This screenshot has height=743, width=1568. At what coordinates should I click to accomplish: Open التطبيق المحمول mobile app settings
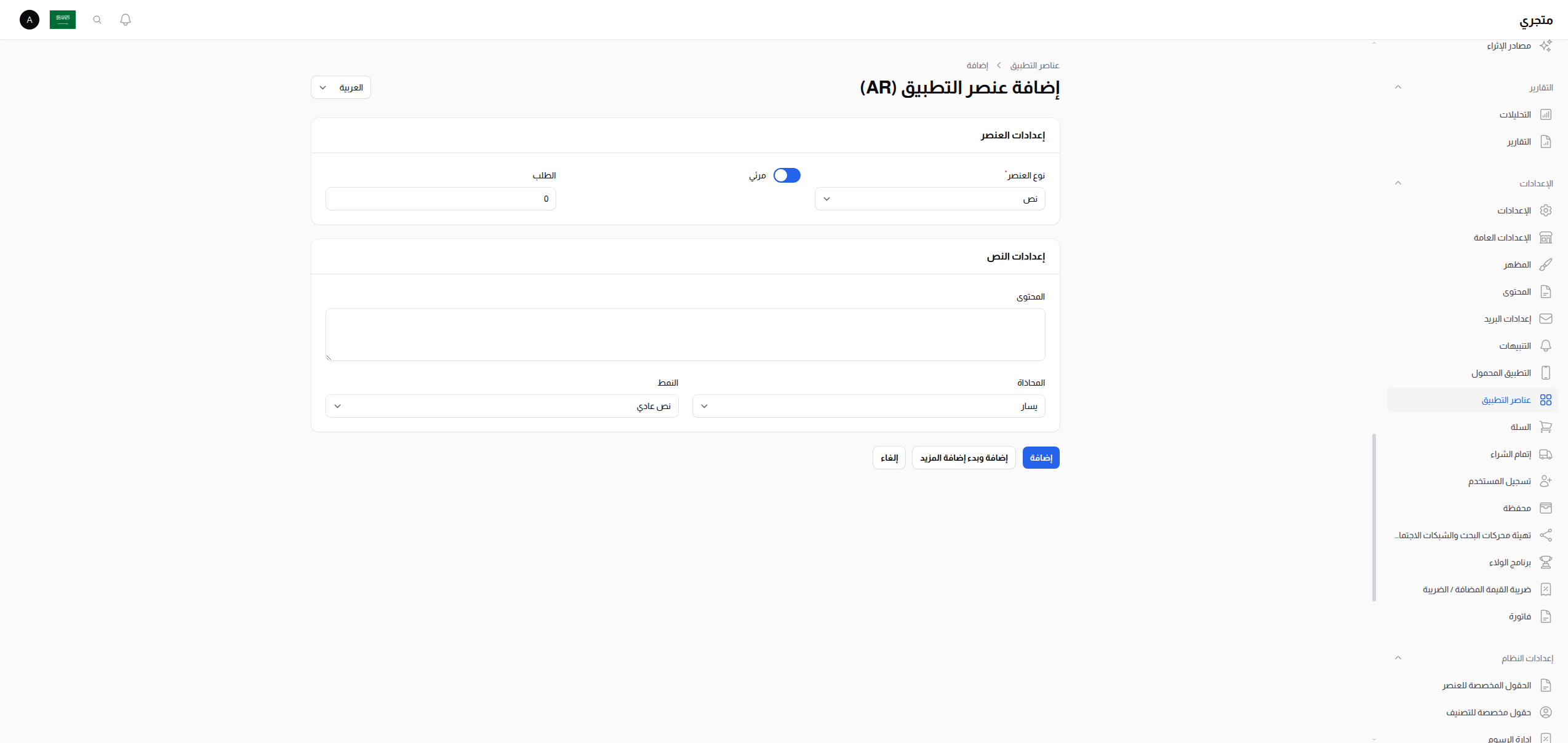tap(1546, 372)
